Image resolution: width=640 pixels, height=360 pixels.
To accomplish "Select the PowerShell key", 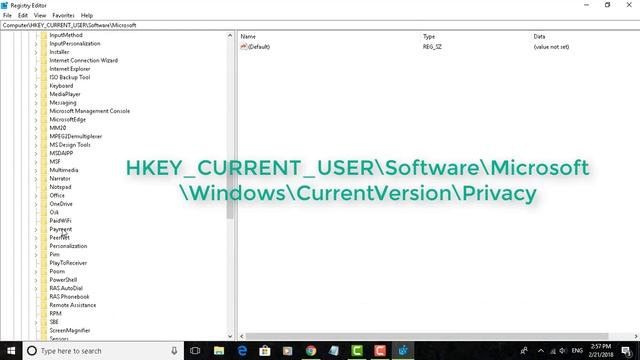I will tap(63, 280).
